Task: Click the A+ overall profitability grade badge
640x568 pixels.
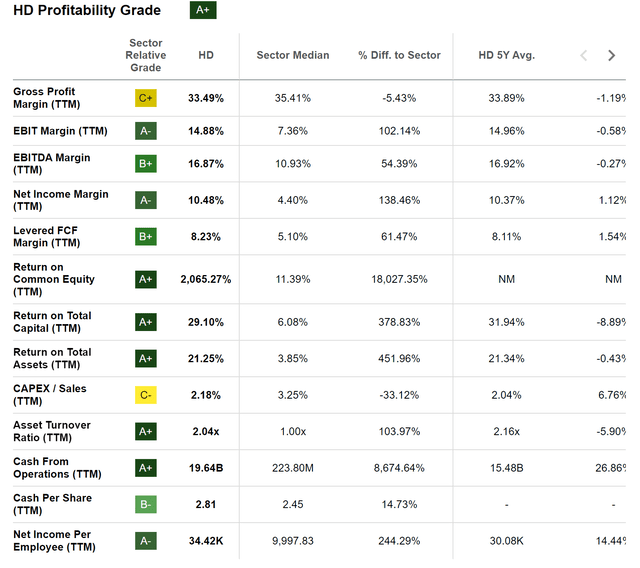Action: (203, 11)
